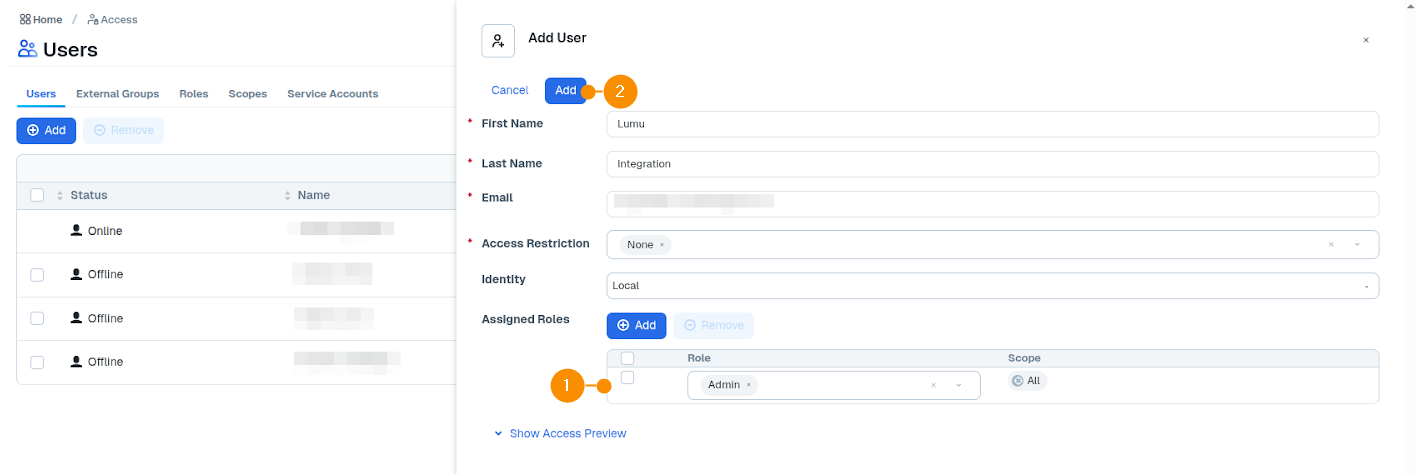Click into the First Name field
This screenshot has width=1416, height=474.
[x=992, y=124]
